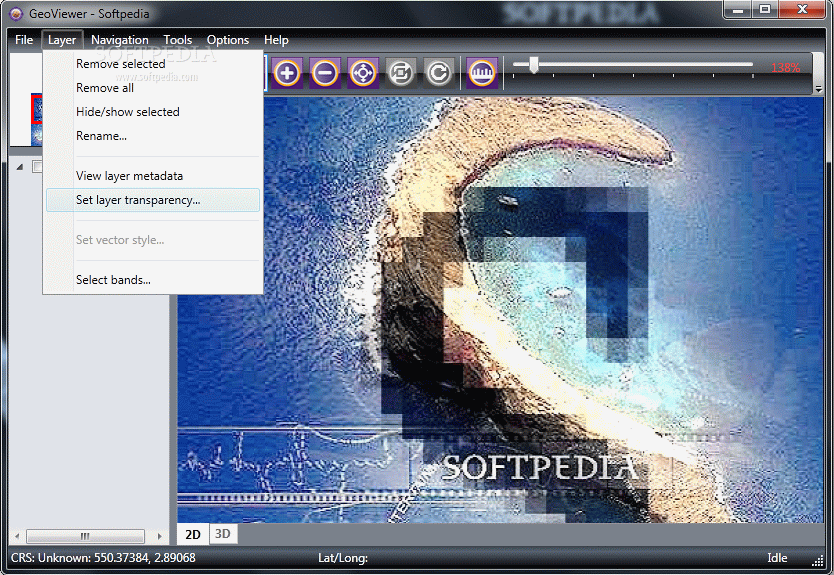Select the measure ruler tool
The width and height of the screenshot is (834, 575).
point(482,72)
